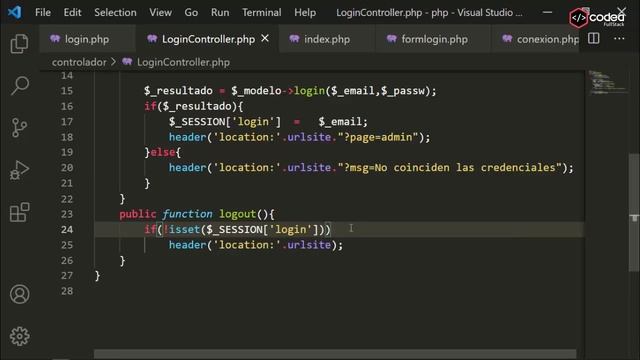
Task: Minimize the Visual Studio Code window
Action: [x=547, y=13]
